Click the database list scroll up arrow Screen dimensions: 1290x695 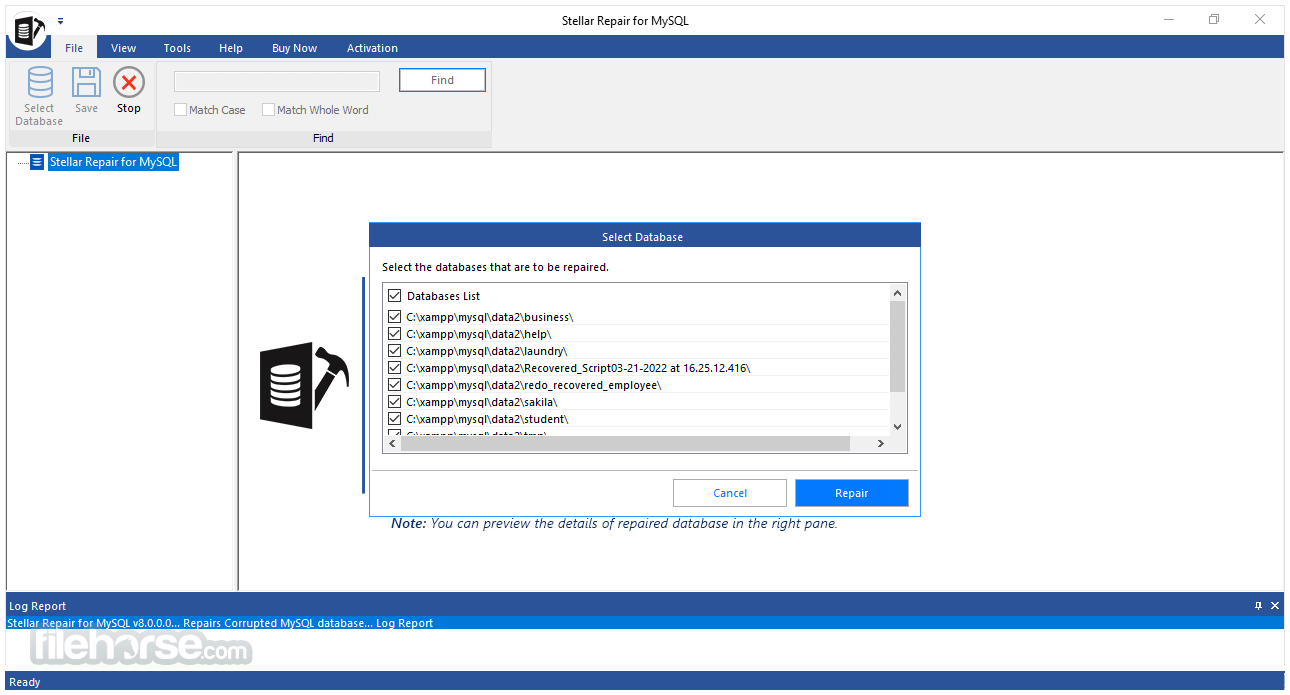pos(897,293)
